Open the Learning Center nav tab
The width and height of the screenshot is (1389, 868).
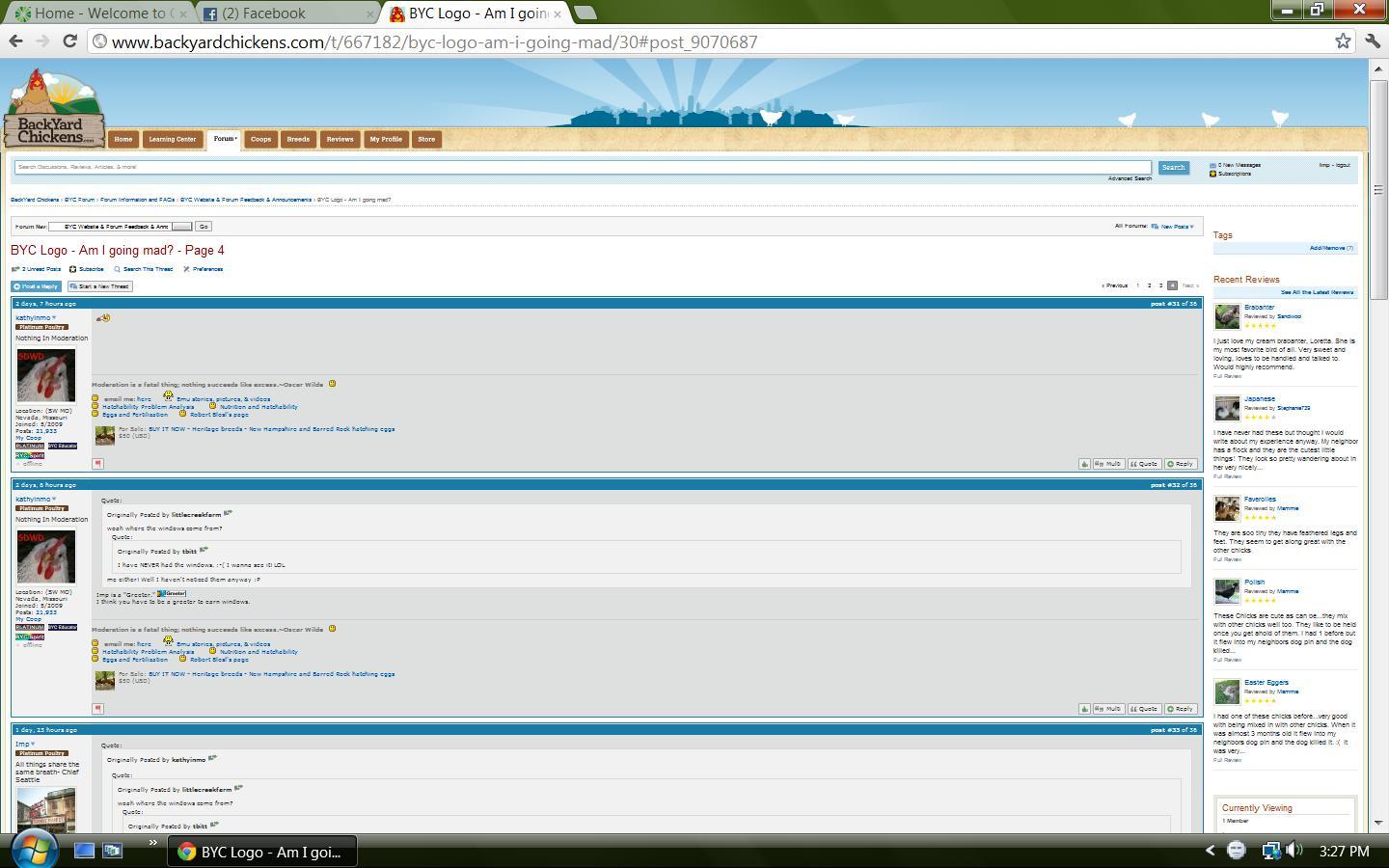(x=172, y=139)
